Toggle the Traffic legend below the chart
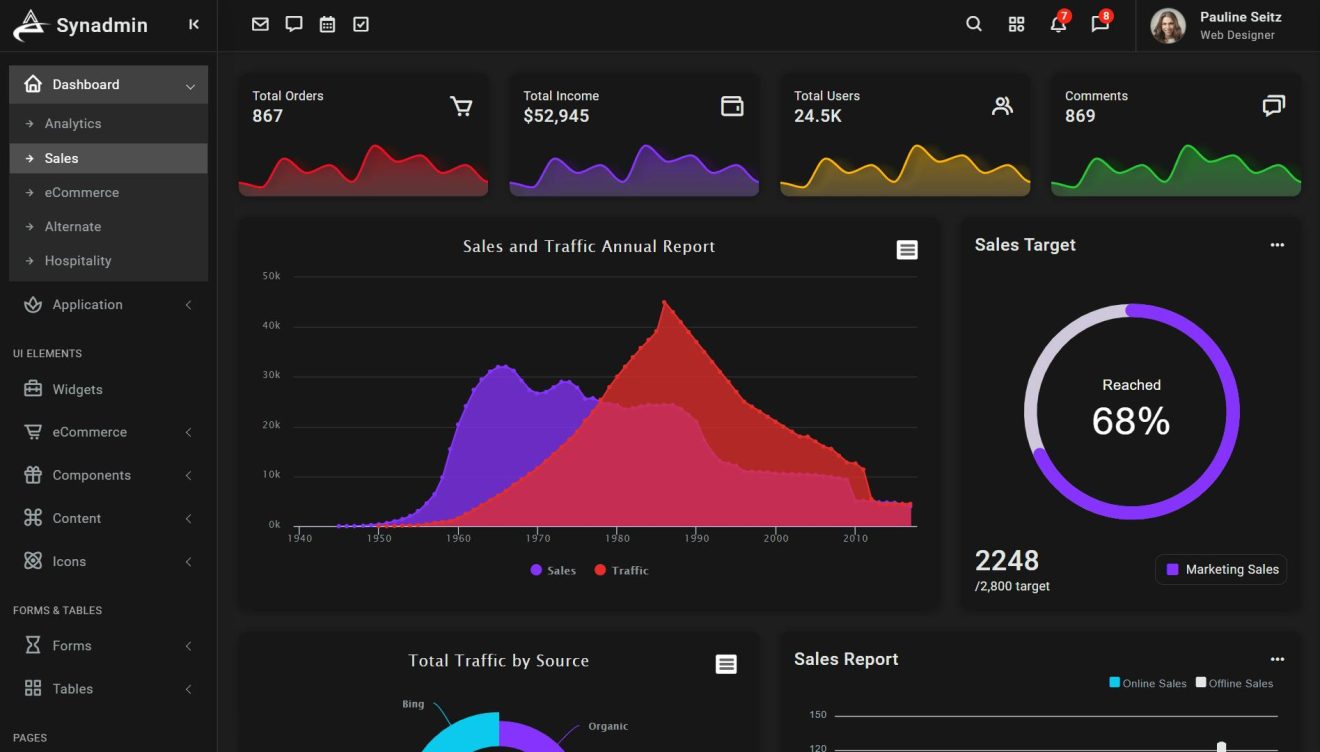The image size is (1320, 752). 620,570
